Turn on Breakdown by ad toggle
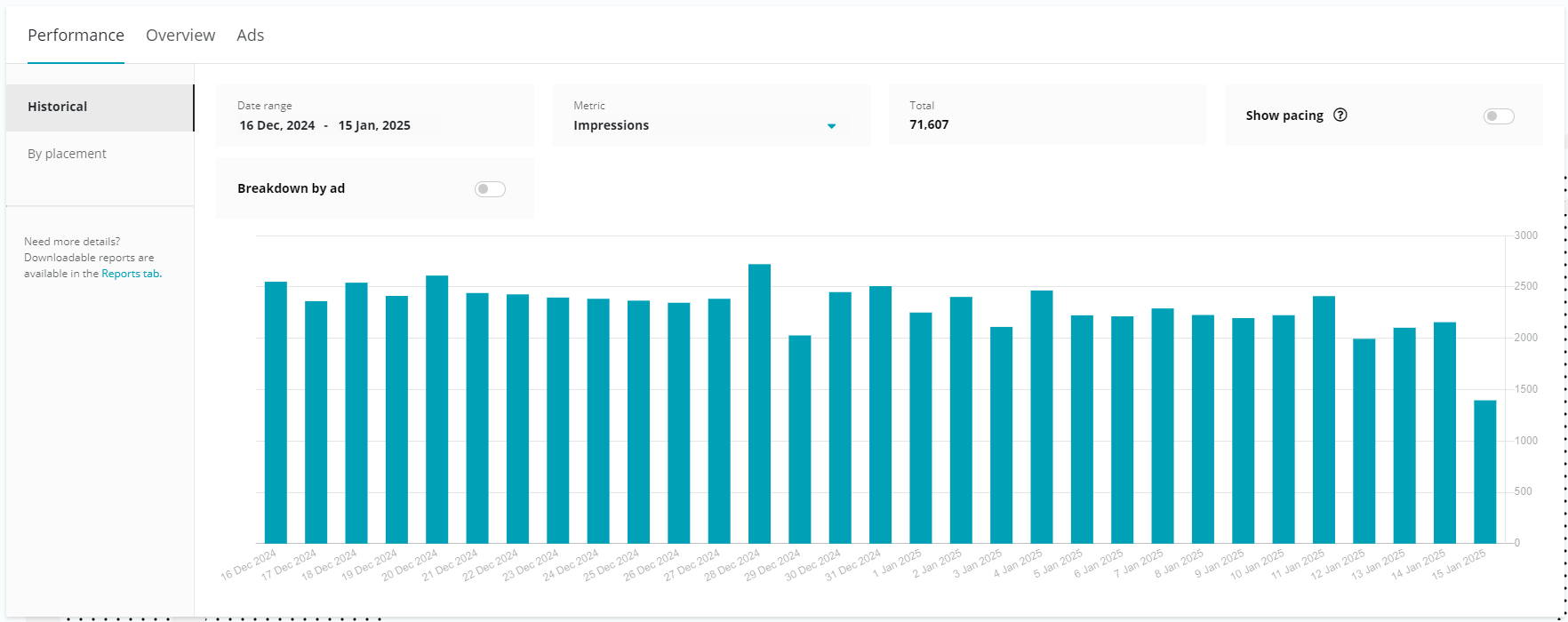1568x622 pixels. 490,189
